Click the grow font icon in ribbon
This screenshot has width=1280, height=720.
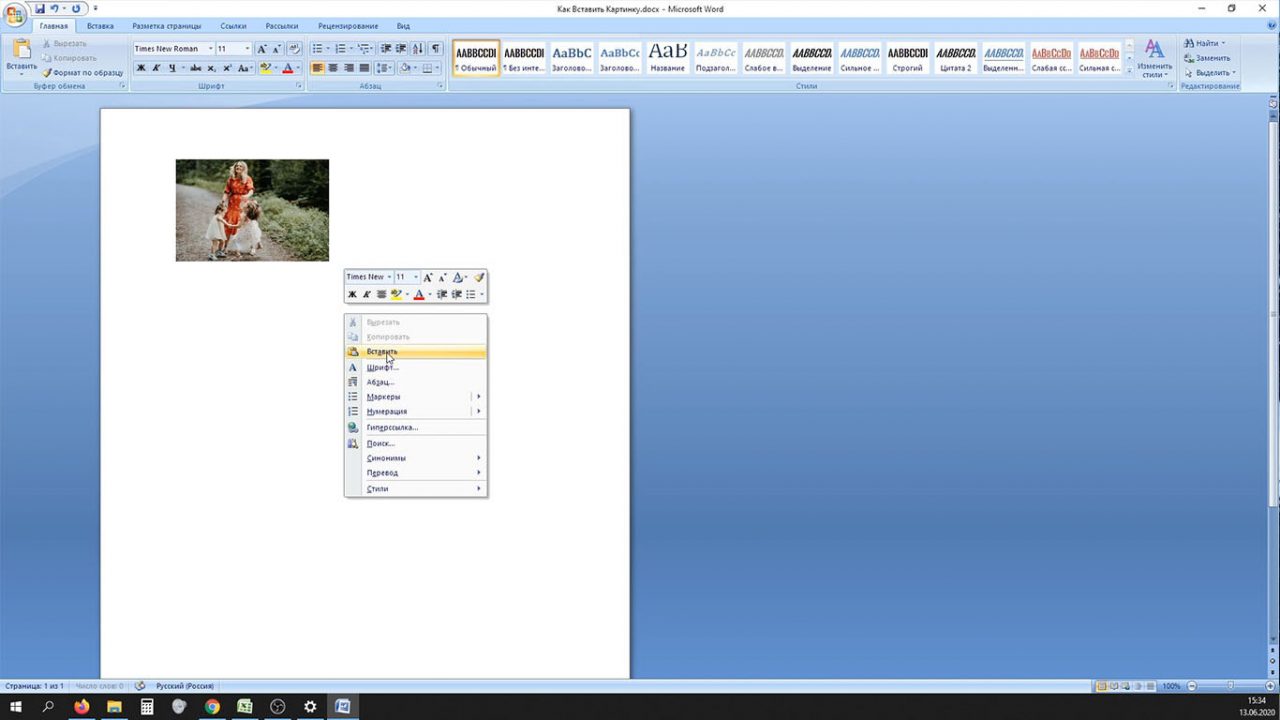[262, 49]
